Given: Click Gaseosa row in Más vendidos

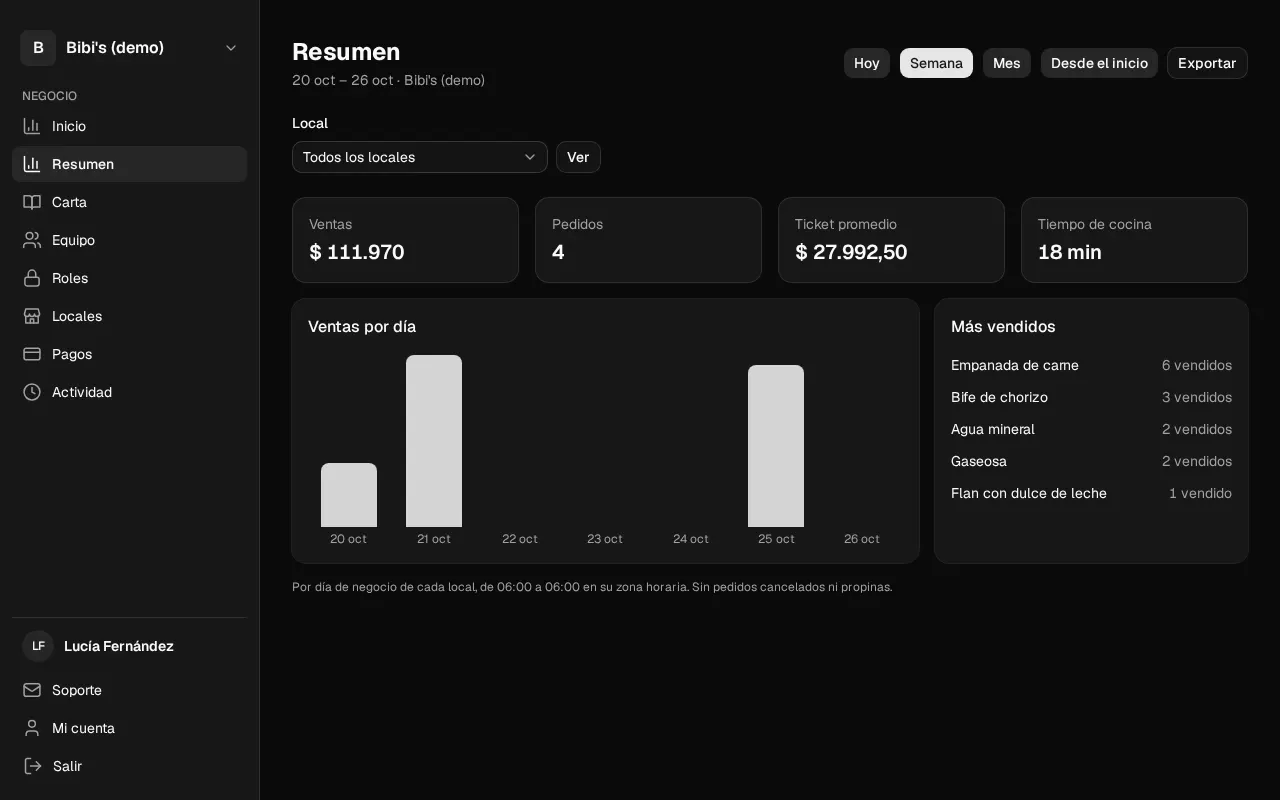Looking at the screenshot, I should point(1091,461).
